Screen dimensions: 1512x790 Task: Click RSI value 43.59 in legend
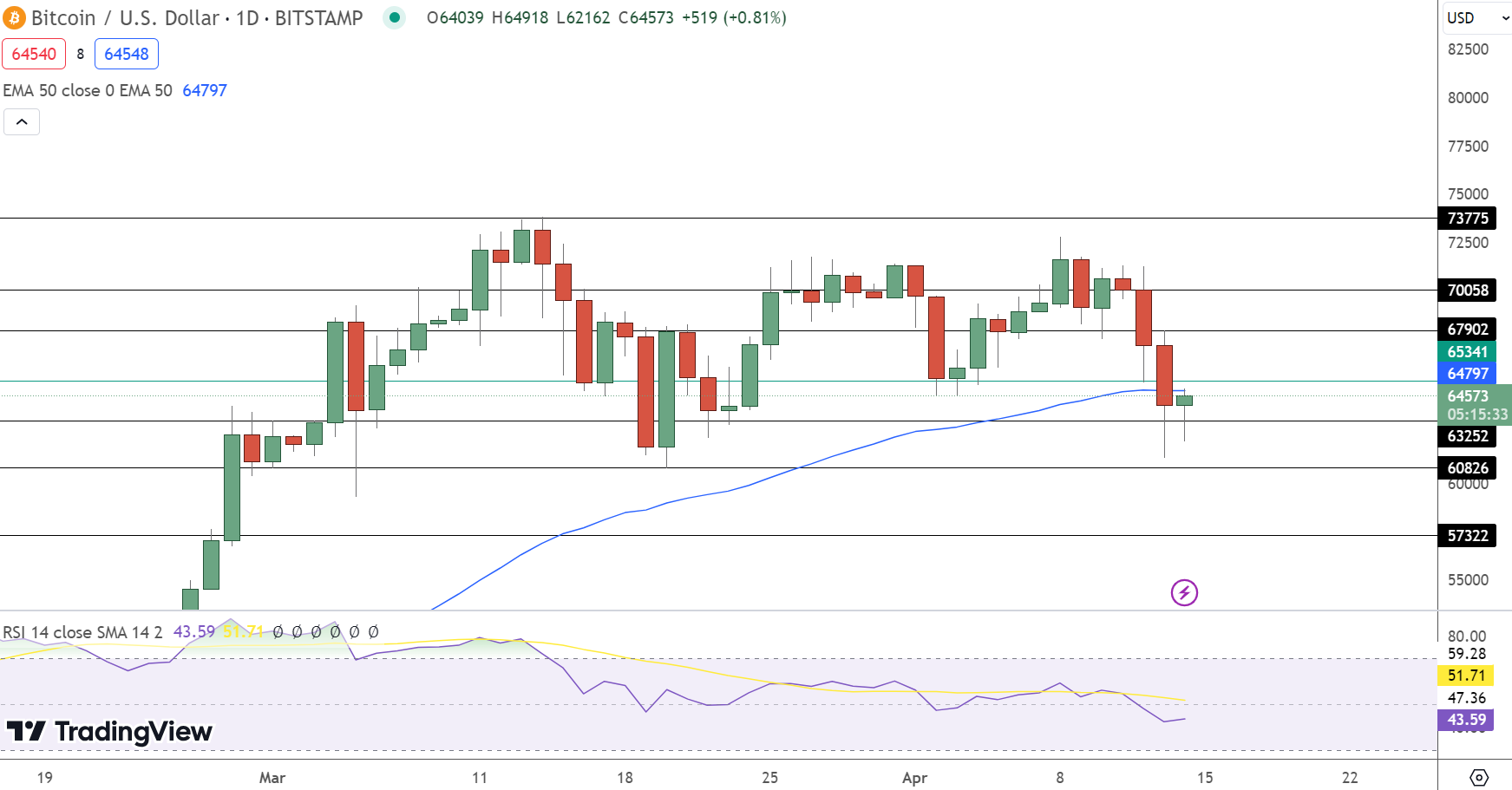[x=194, y=632]
